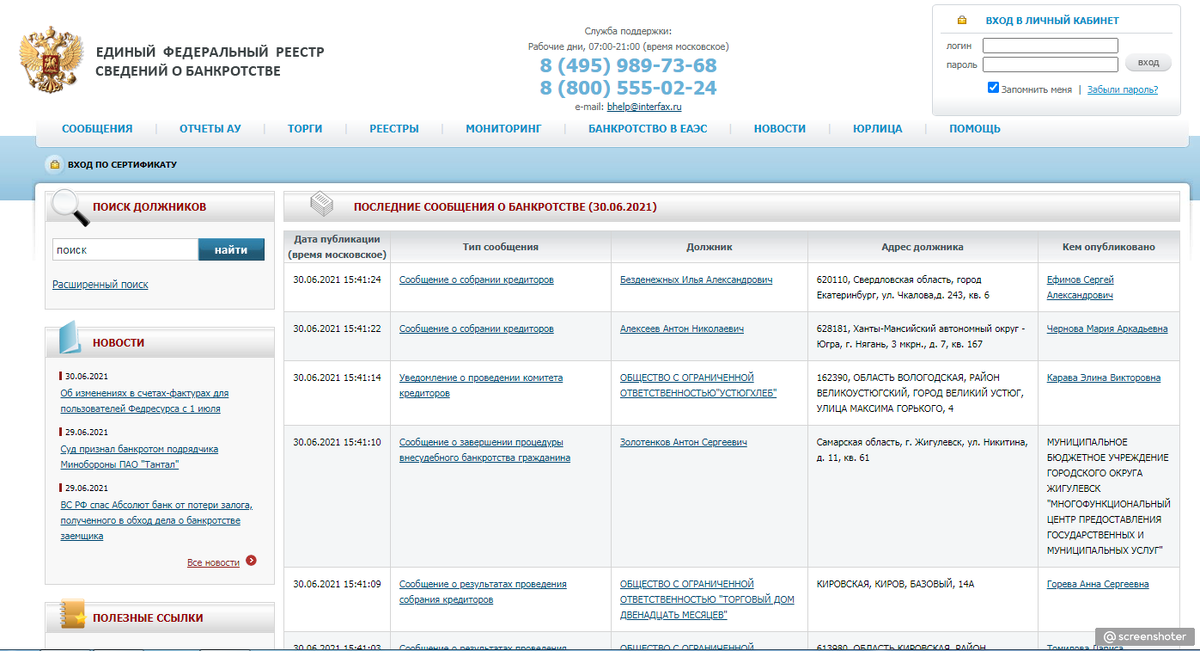
Task: Open the РЕЕСТРЫ menu
Action: [394, 129]
